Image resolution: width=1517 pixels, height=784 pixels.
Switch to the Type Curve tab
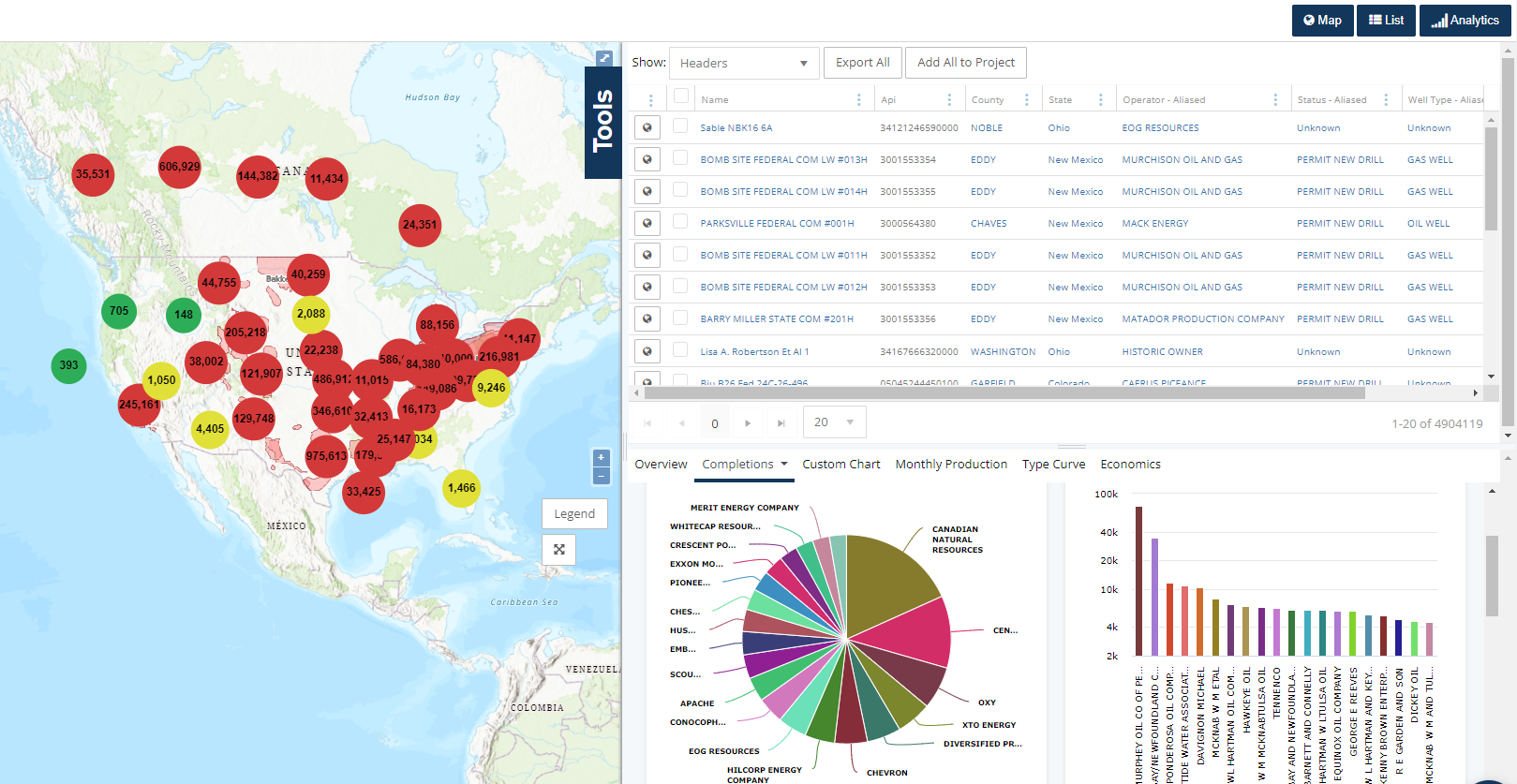(1053, 464)
